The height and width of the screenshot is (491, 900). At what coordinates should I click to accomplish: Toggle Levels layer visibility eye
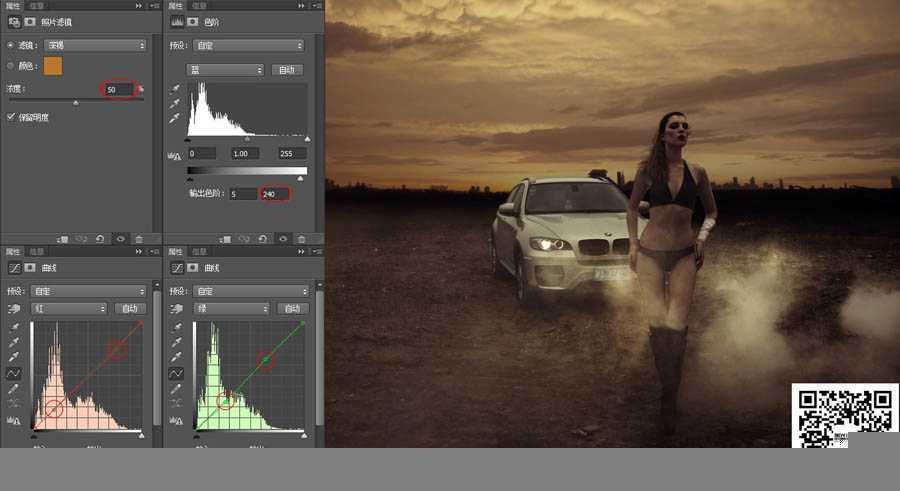point(282,239)
